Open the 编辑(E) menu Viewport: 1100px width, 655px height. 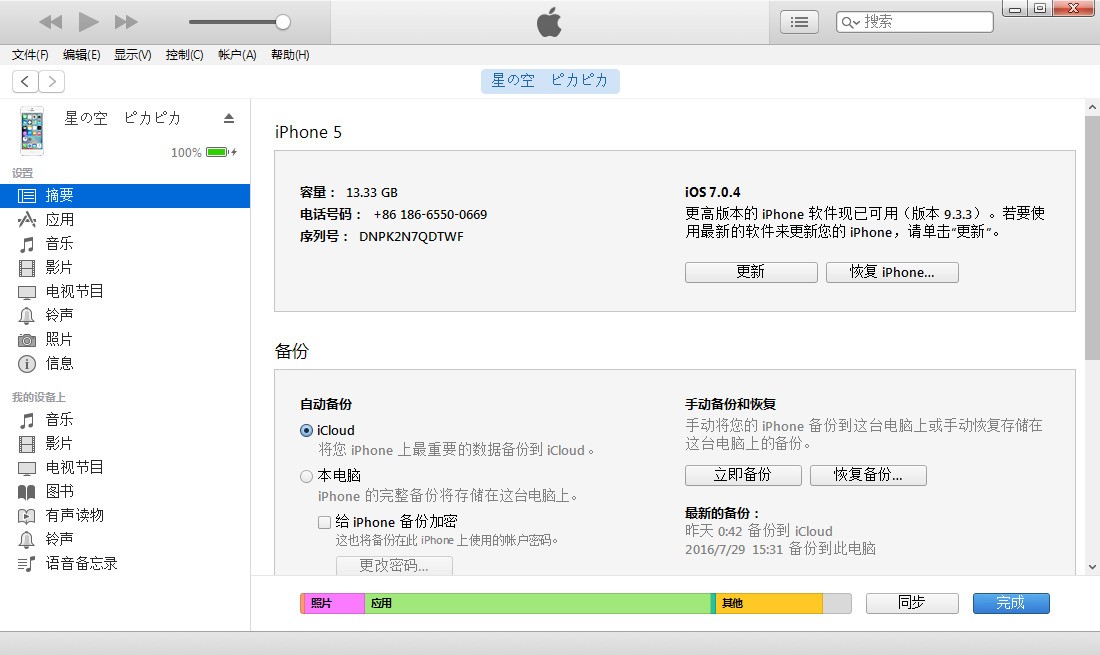(x=81, y=55)
